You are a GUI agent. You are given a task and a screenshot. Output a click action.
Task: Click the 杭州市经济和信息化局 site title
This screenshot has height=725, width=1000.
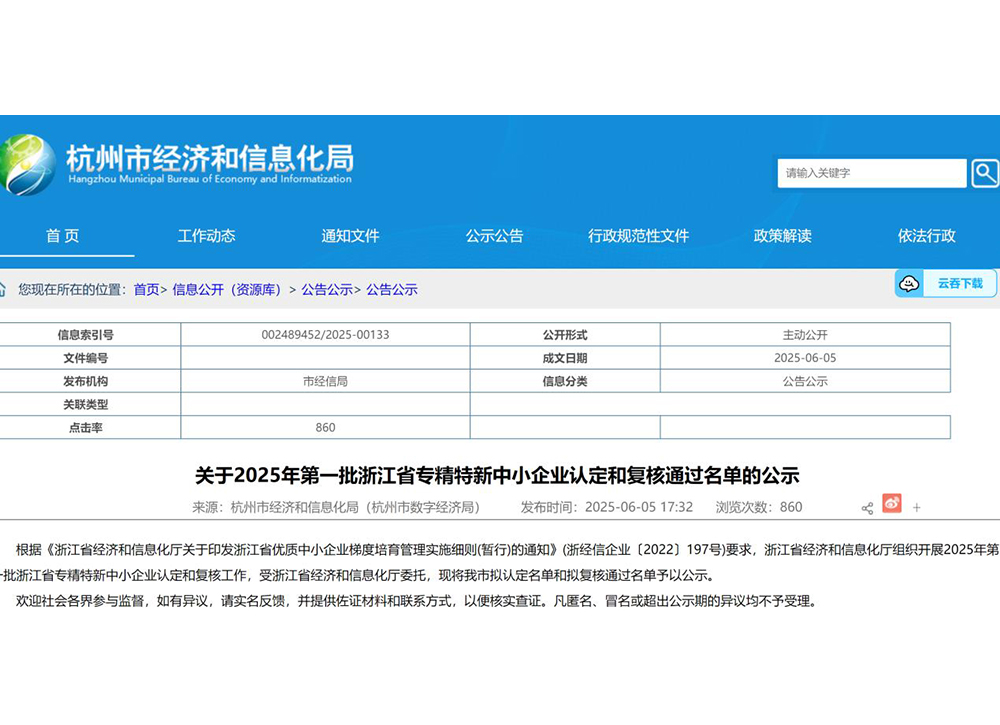[209, 159]
